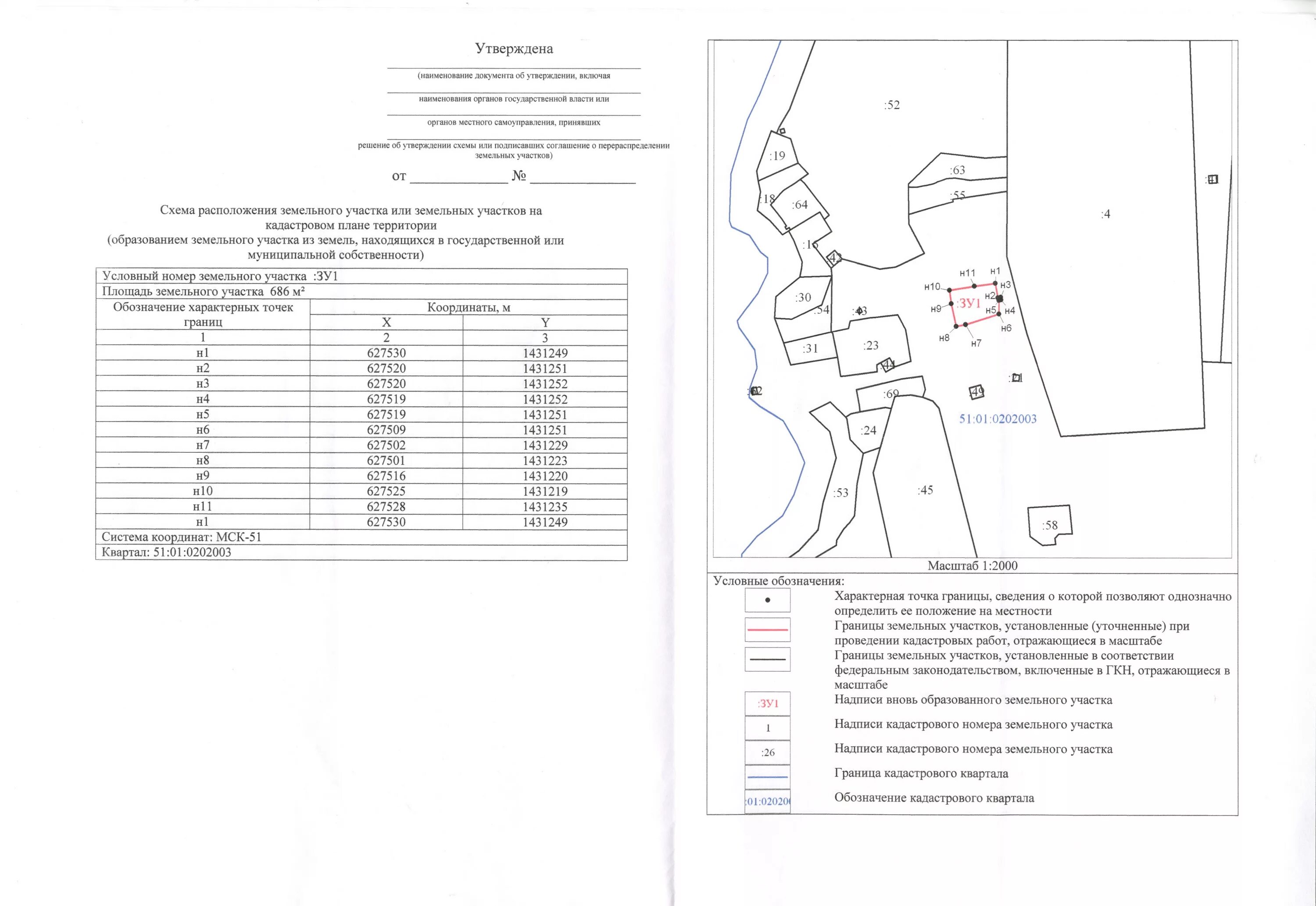This screenshot has width=1316, height=906.
Task: Click the blue cadastral quarter line legend symbol
Action: pos(767,777)
